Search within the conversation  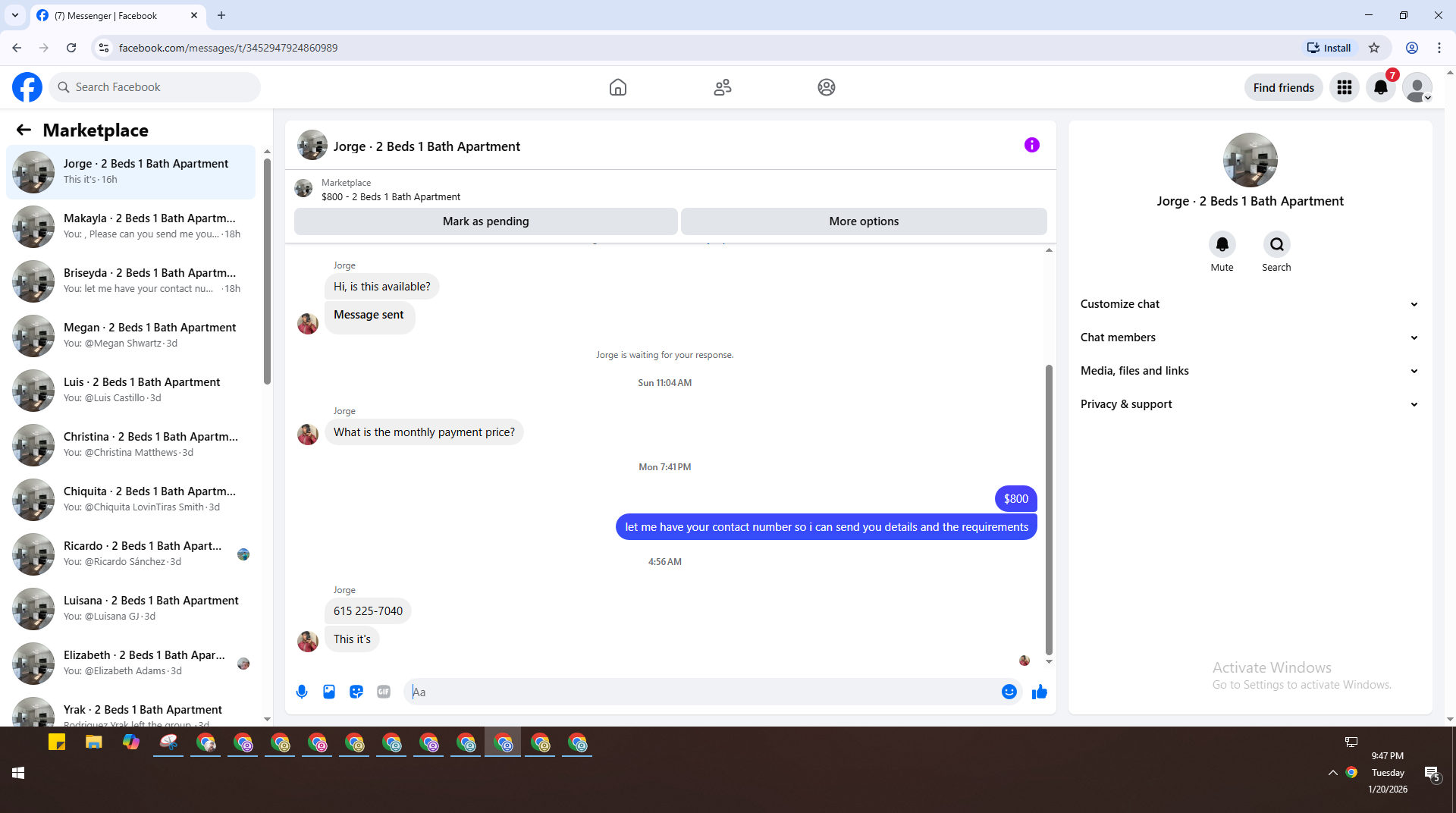[x=1277, y=244]
